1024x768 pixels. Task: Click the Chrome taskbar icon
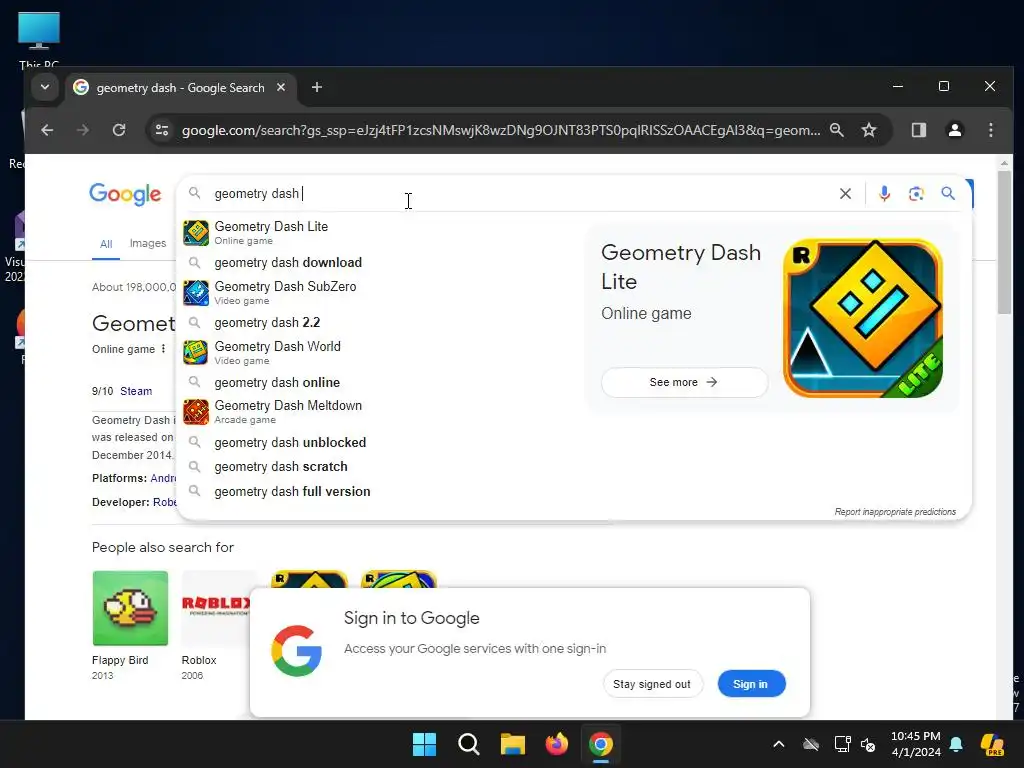601,744
